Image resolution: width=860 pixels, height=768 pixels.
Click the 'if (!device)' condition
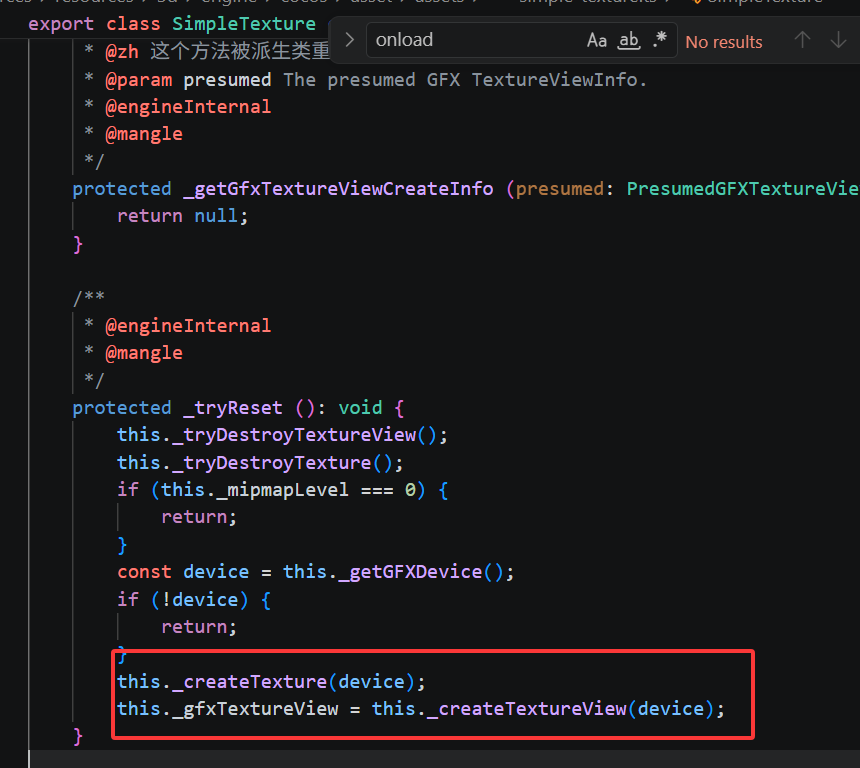pyautogui.click(x=183, y=600)
